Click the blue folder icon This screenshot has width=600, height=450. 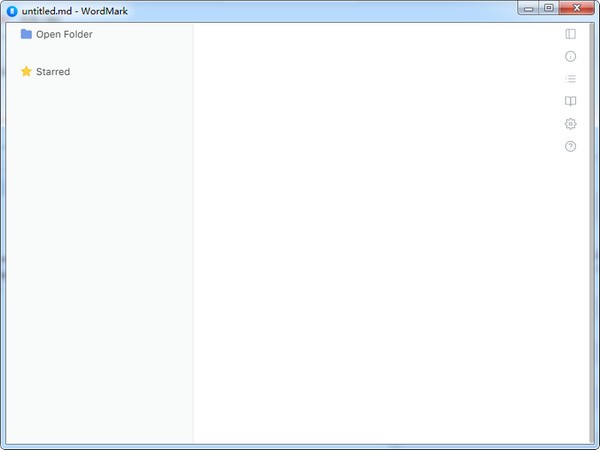[26, 34]
